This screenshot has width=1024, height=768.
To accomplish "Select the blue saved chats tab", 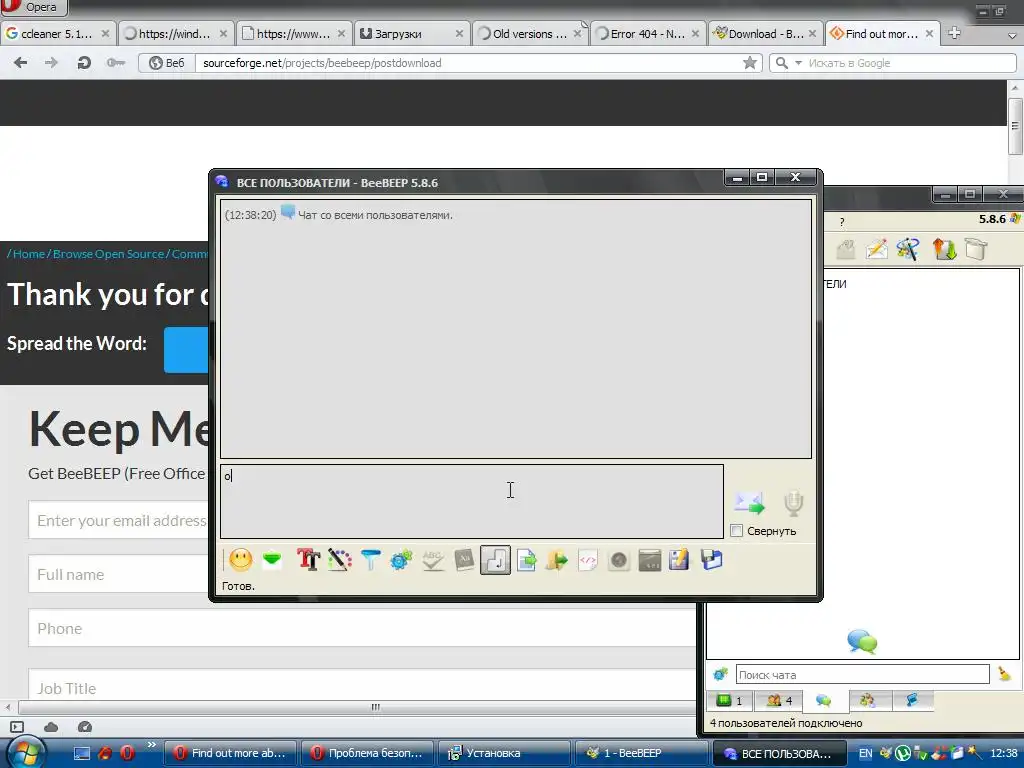I will pos(912,701).
